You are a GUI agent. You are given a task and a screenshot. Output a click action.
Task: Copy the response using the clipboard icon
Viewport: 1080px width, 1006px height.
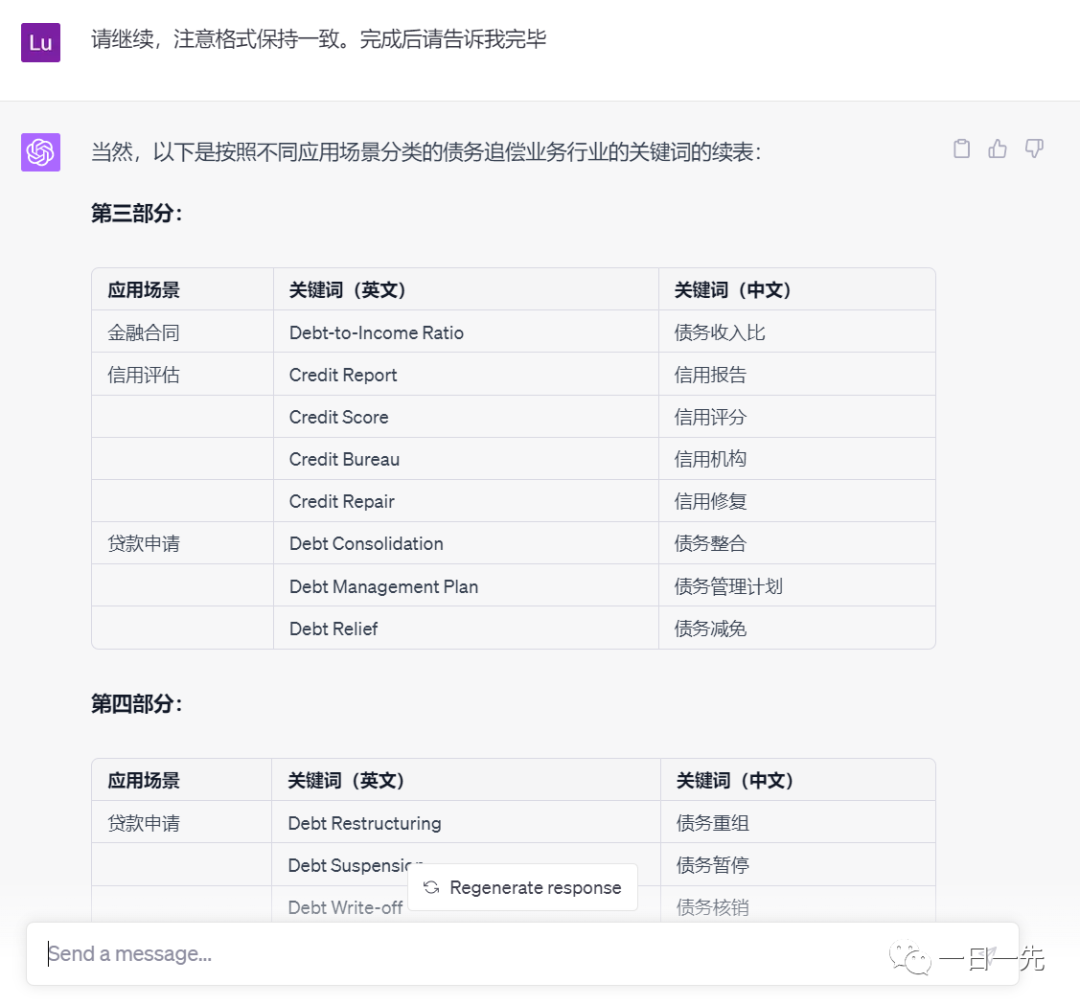[x=961, y=149]
